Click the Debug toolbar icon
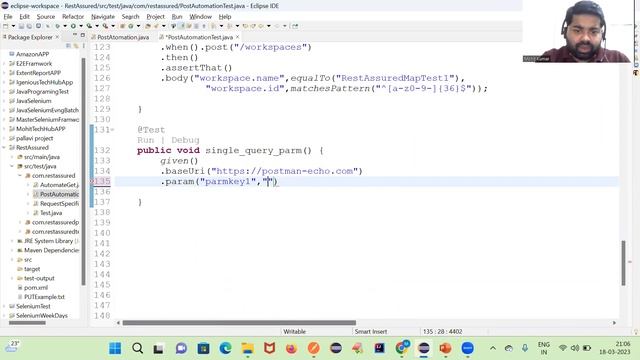 point(57,26)
